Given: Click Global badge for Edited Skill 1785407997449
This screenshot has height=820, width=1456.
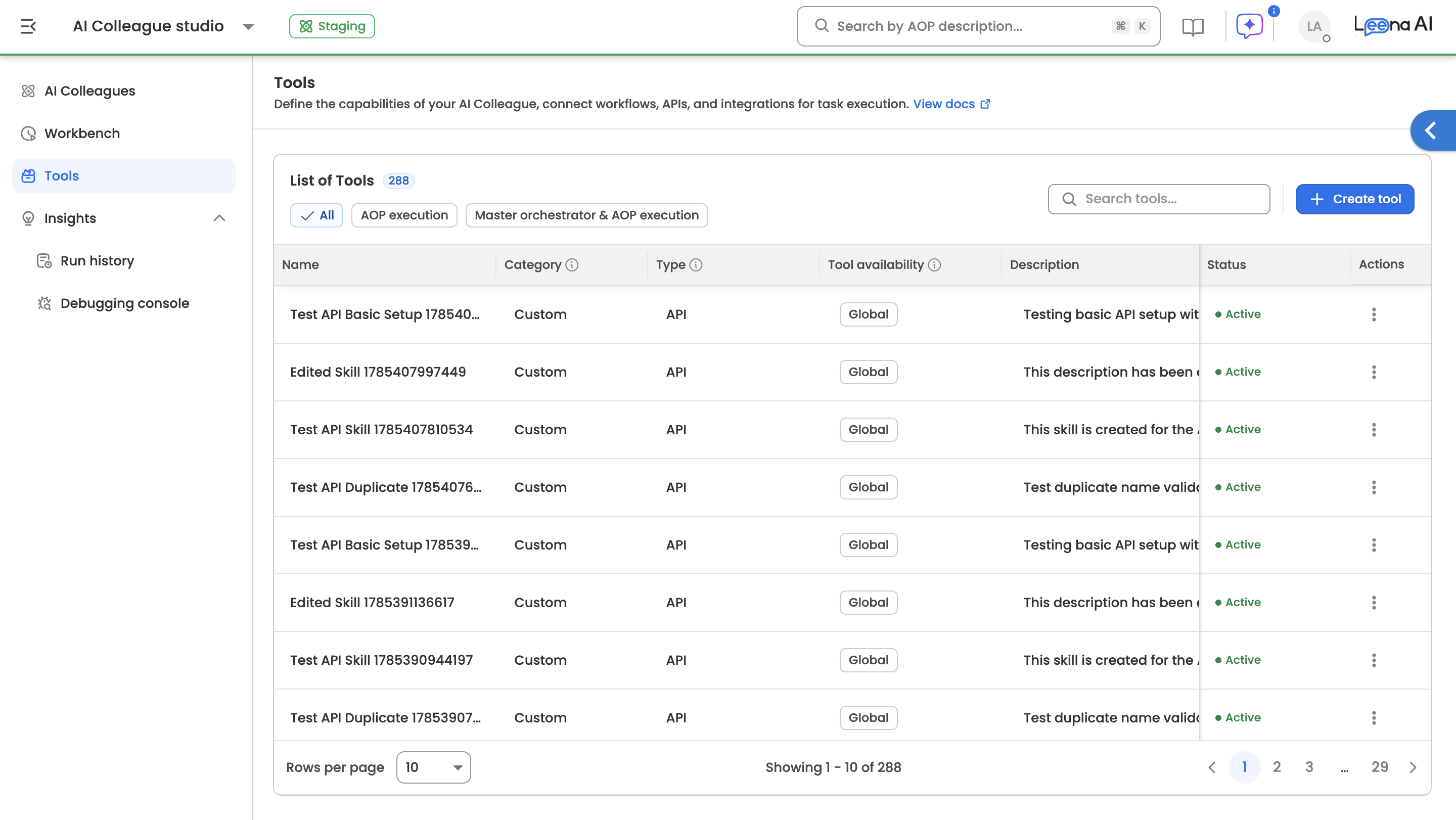Looking at the screenshot, I should 868,372.
